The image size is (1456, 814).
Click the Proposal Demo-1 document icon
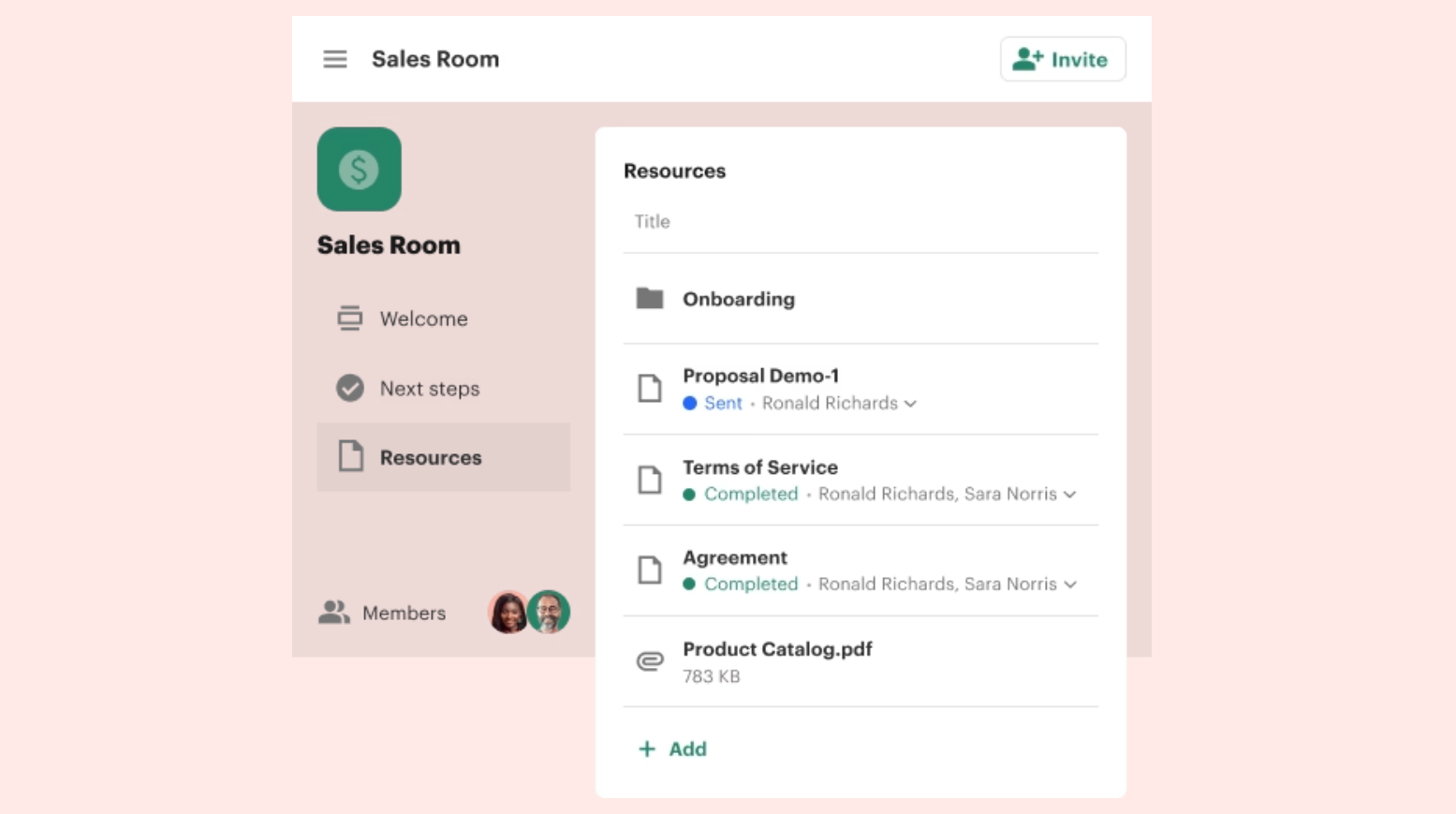[650, 388]
